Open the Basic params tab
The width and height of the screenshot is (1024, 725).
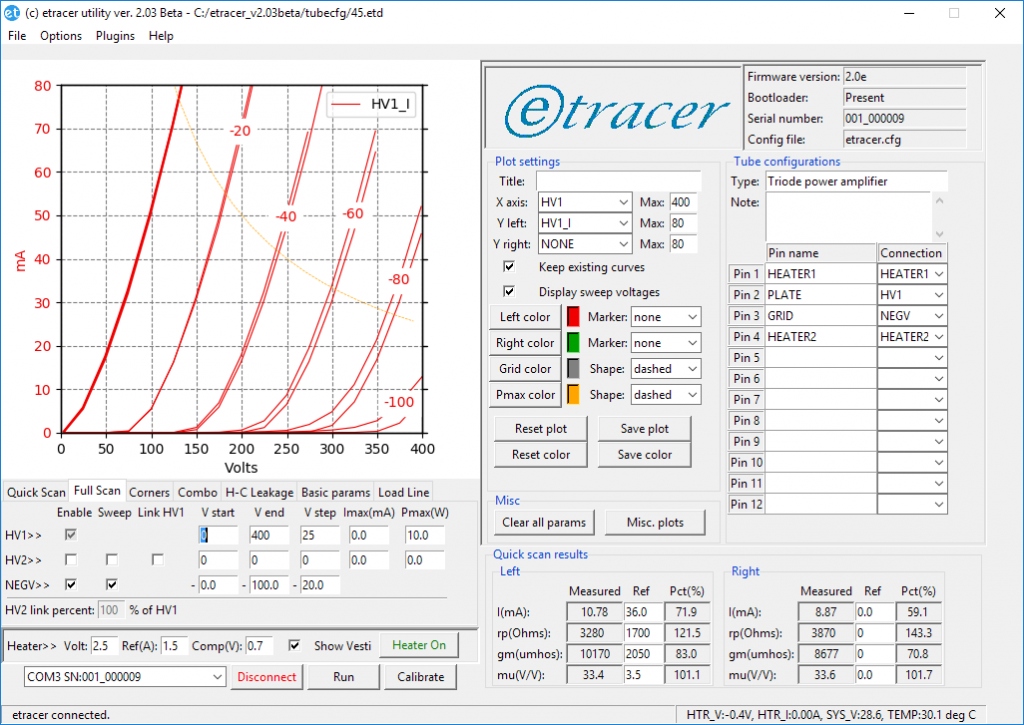(x=336, y=492)
